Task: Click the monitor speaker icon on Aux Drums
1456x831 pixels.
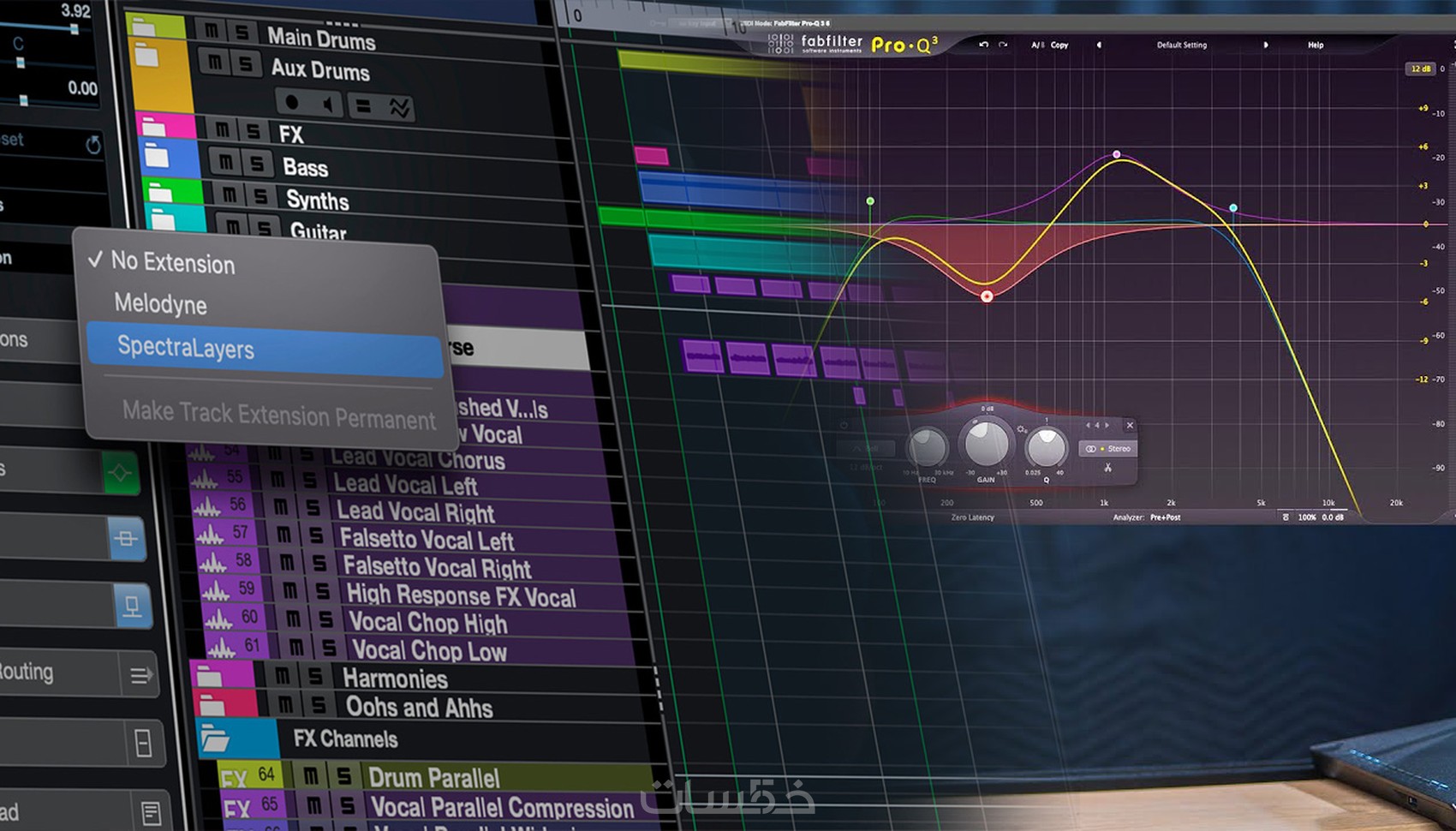Action: [x=328, y=105]
